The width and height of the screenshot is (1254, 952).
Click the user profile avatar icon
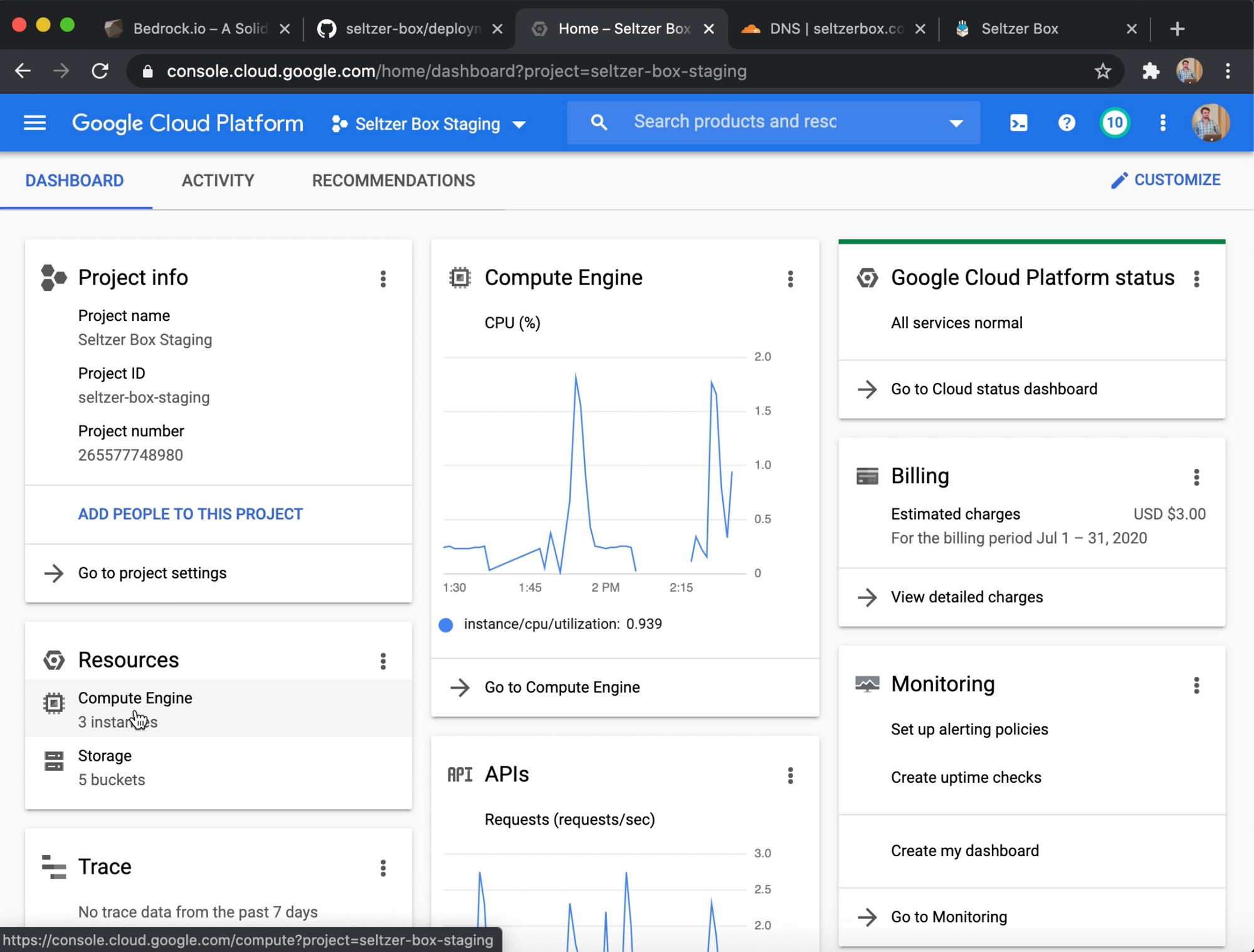click(x=1210, y=122)
